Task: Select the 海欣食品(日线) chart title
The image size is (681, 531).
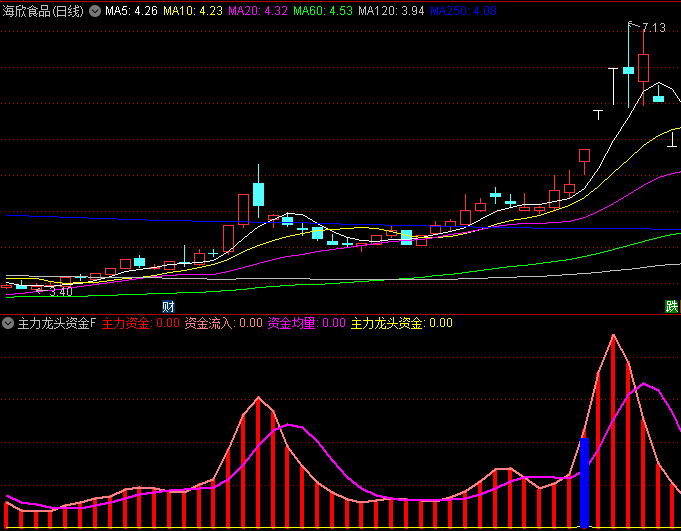Action: (43, 11)
